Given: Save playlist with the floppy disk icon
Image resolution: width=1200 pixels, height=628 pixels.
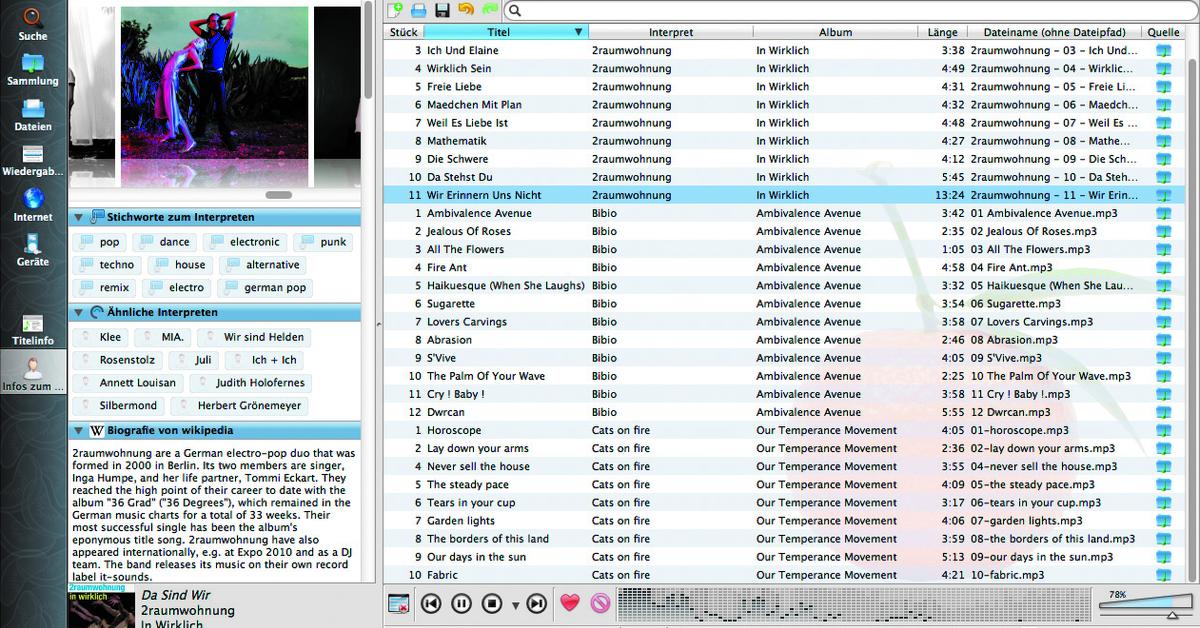Looking at the screenshot, I should 442,10.
